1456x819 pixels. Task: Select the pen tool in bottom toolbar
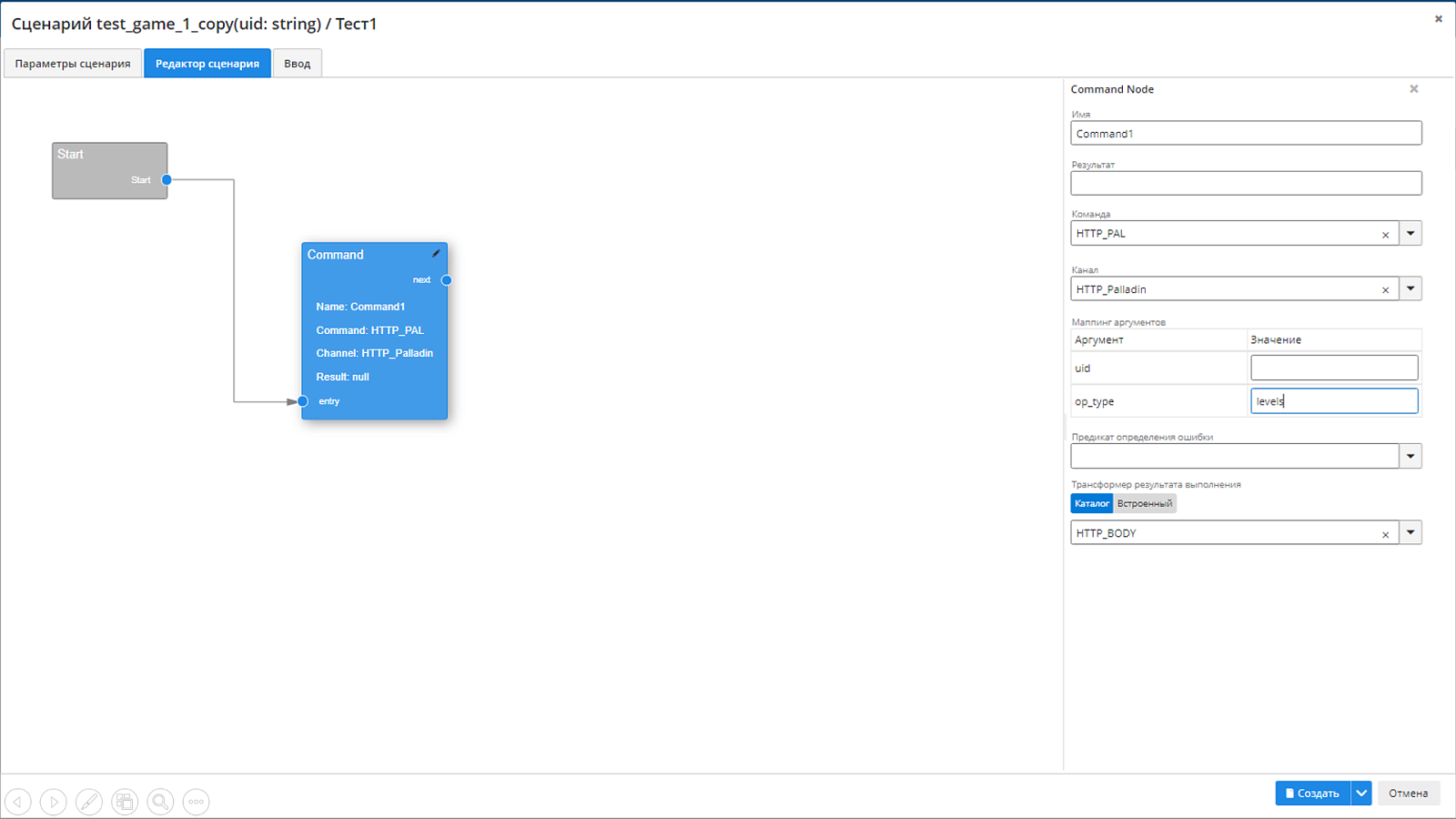[x=89, y=802]
